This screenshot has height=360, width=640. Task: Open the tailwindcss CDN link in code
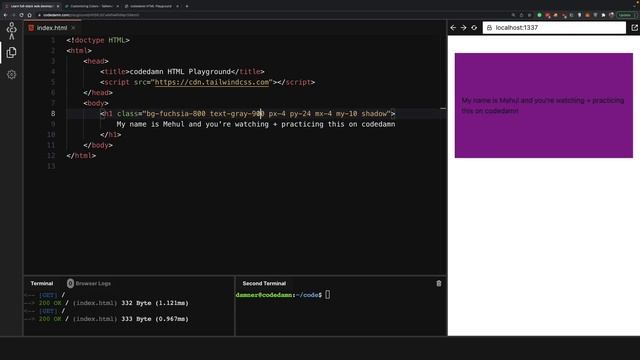click(212, 82)
